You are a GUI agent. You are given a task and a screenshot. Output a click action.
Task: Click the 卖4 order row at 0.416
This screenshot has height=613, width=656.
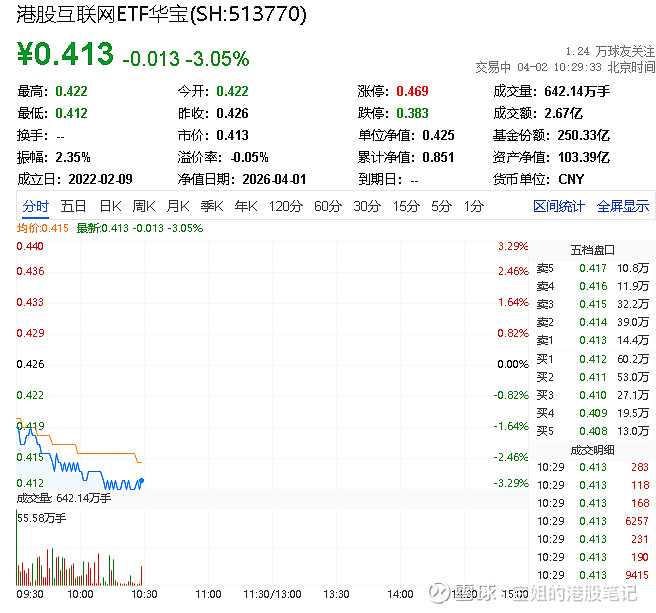[x=592, y=286]
